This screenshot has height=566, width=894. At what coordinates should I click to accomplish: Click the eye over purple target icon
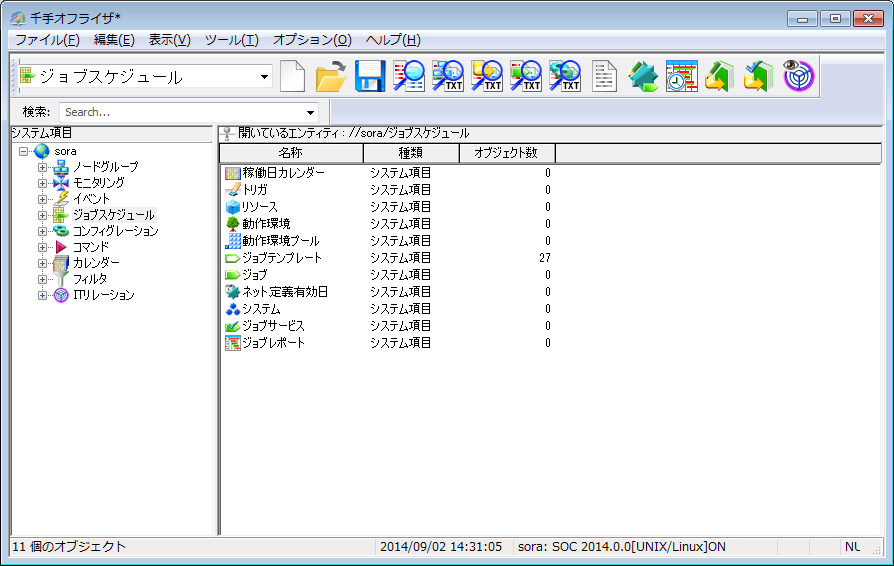click(798, 76)
